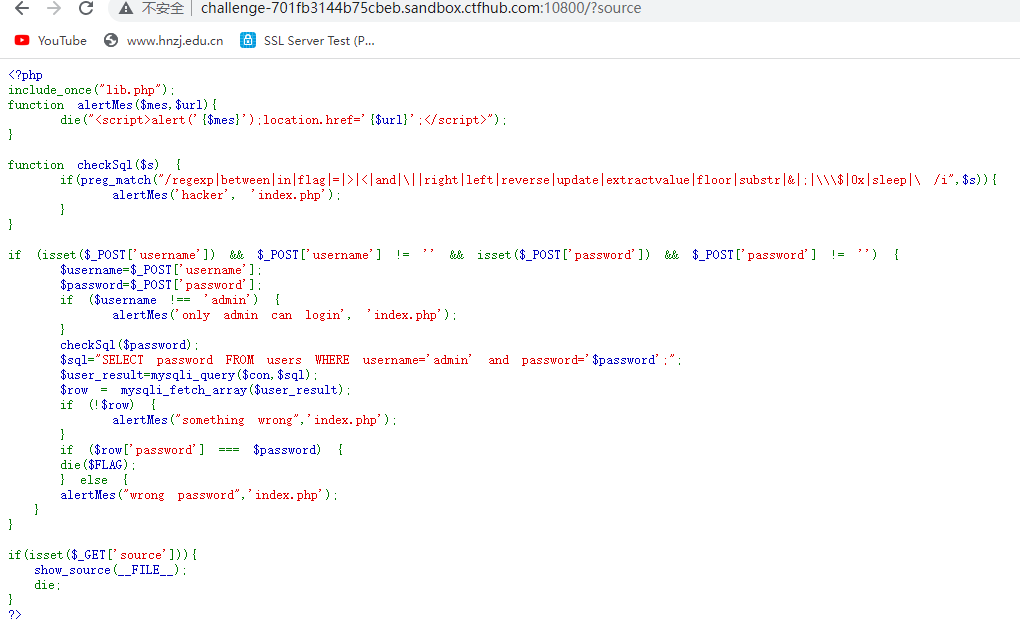Click the die("<script>alert line
The image size is (1020, 629).
(283, 120)
